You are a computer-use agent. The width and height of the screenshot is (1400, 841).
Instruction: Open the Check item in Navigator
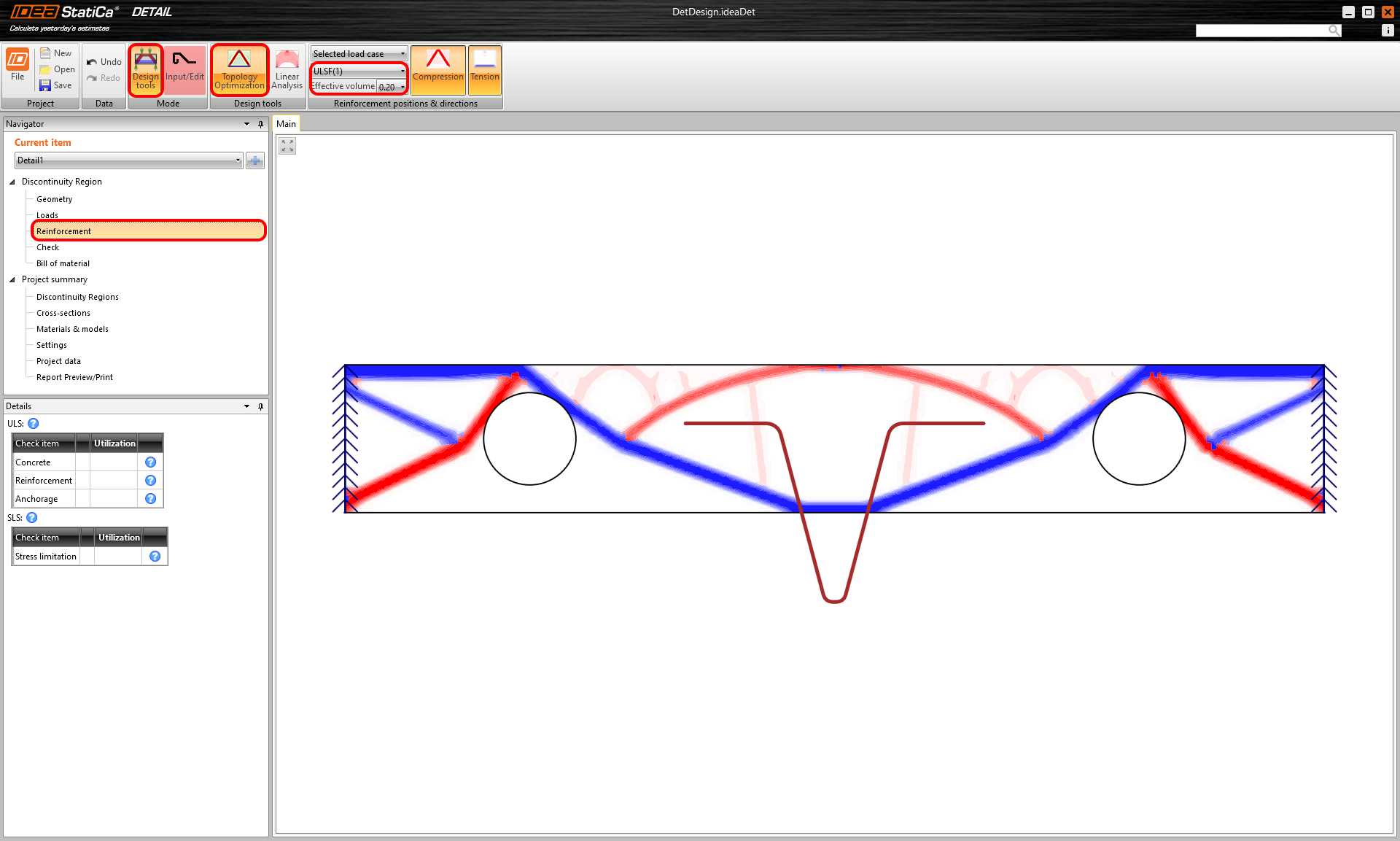click(x=47, y=247)
